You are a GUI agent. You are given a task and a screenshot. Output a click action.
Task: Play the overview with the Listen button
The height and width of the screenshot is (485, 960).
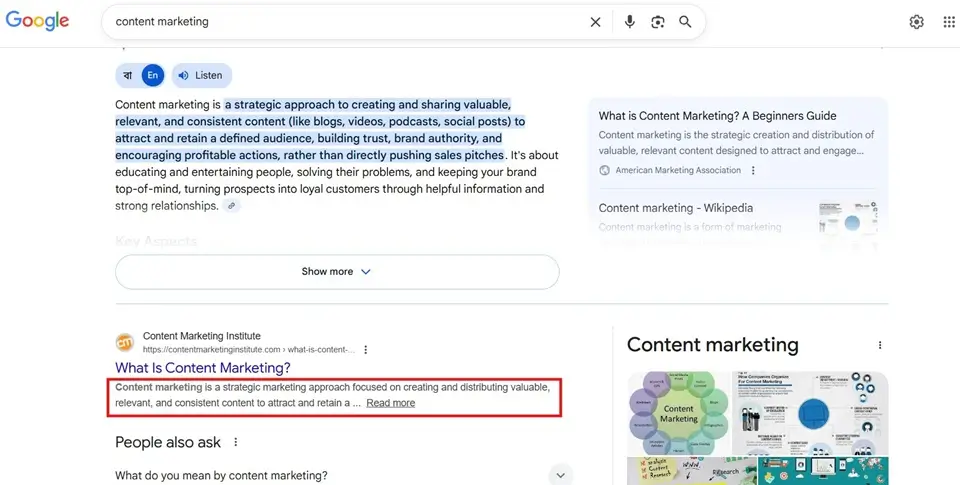point(201,75)
